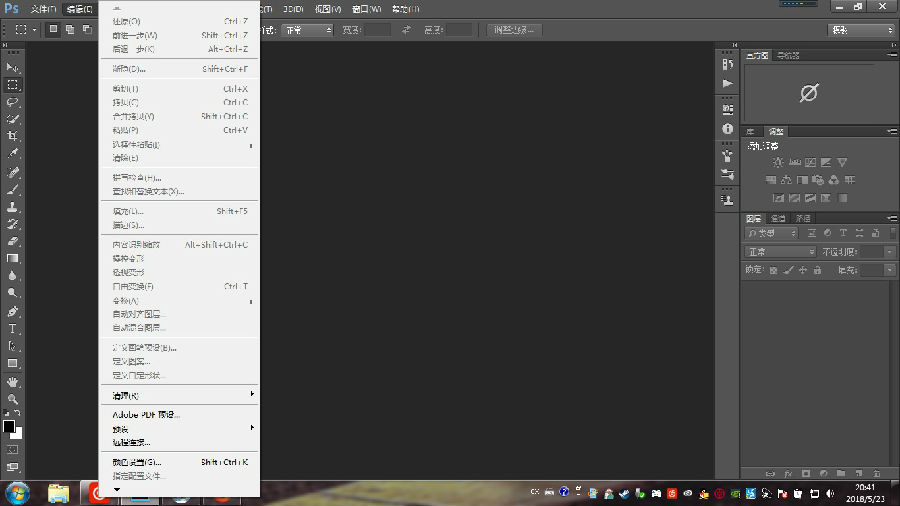Select the Crop tool
Viewport: 900px width, 506px height.
pyautogui.click(x=13, y=136)
